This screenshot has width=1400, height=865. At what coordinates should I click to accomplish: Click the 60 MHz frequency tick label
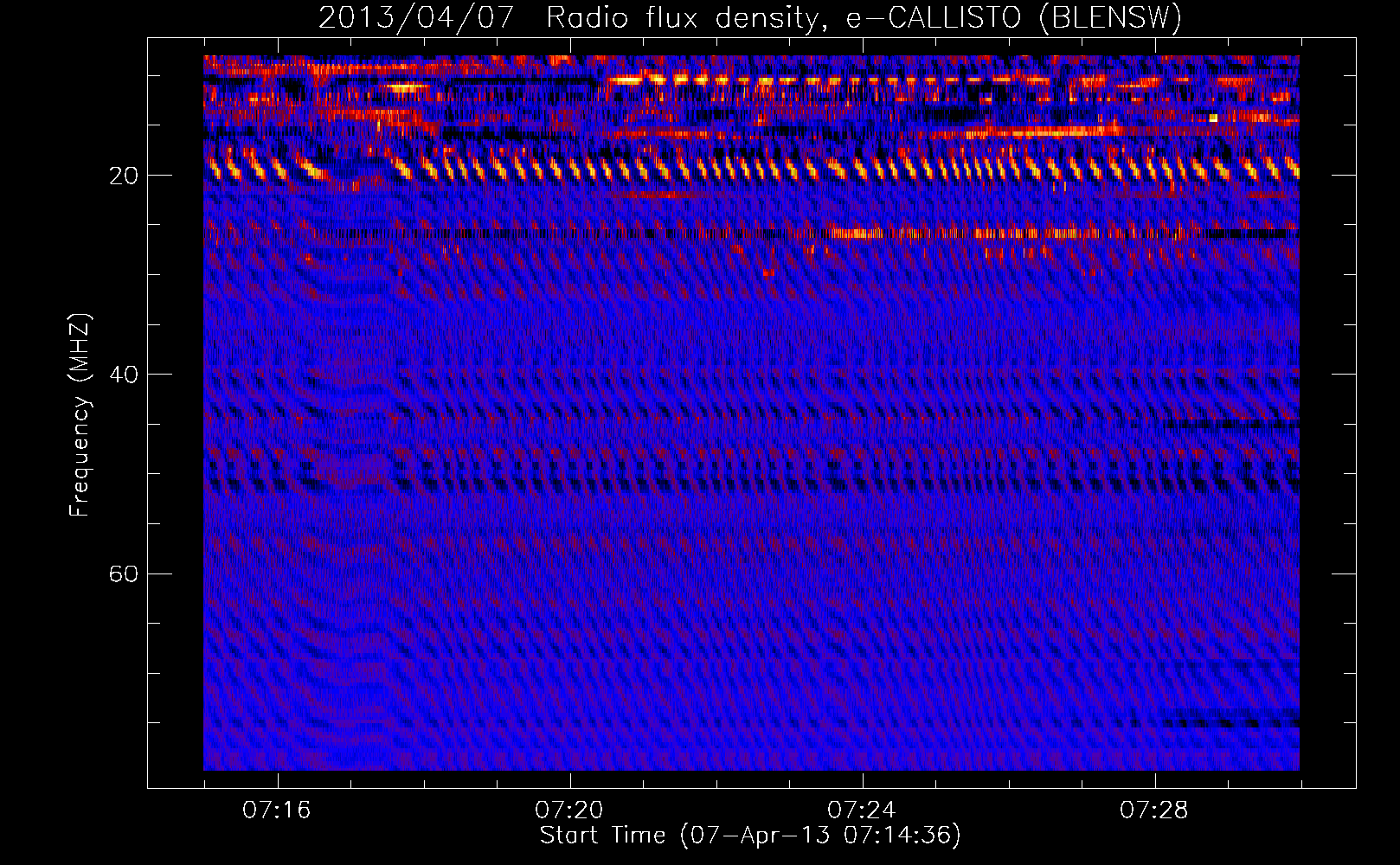[124, 574]
